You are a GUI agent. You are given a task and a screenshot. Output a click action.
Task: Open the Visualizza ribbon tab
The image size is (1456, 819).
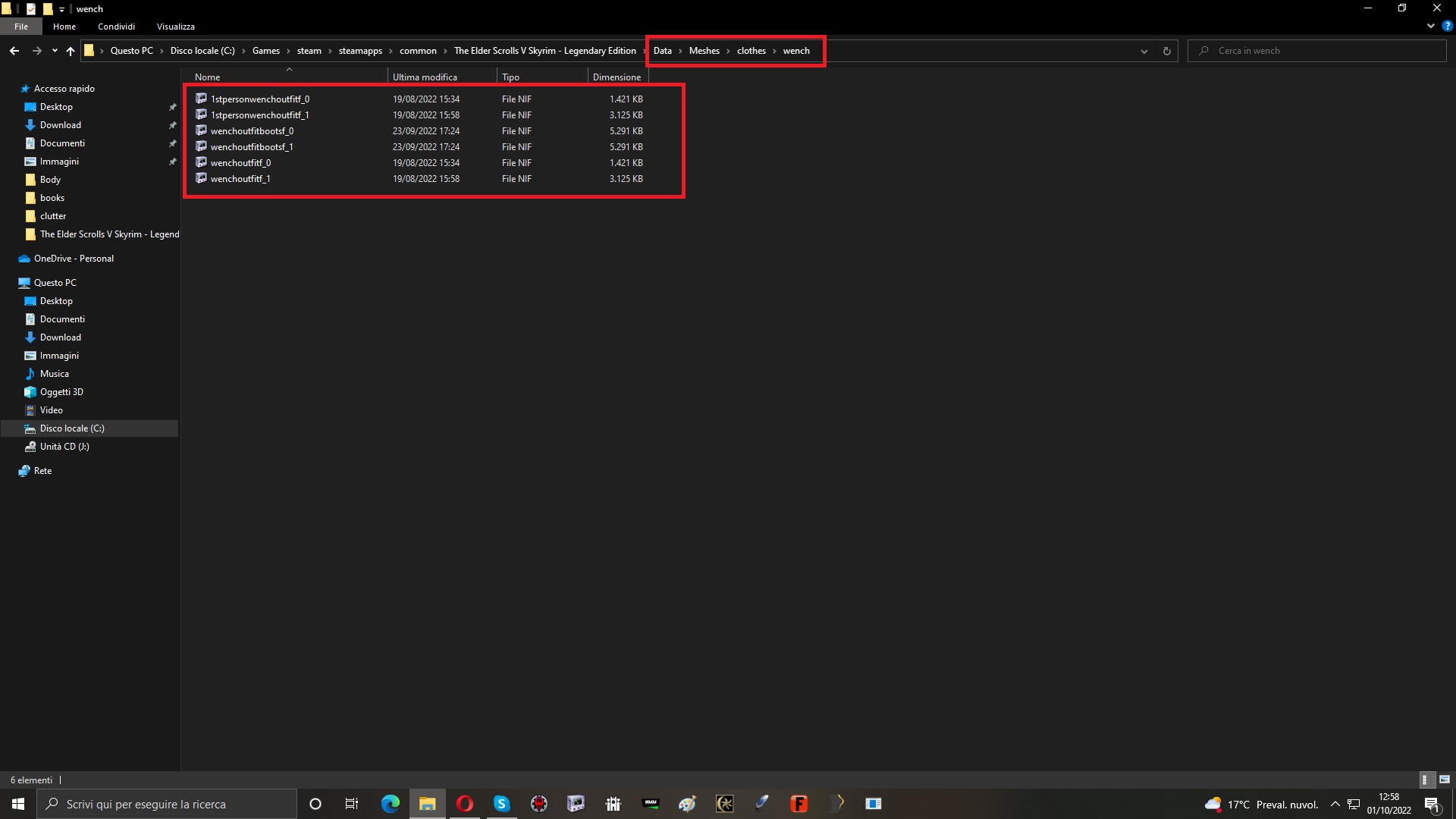pyautogui.click(x=175, y=27)
